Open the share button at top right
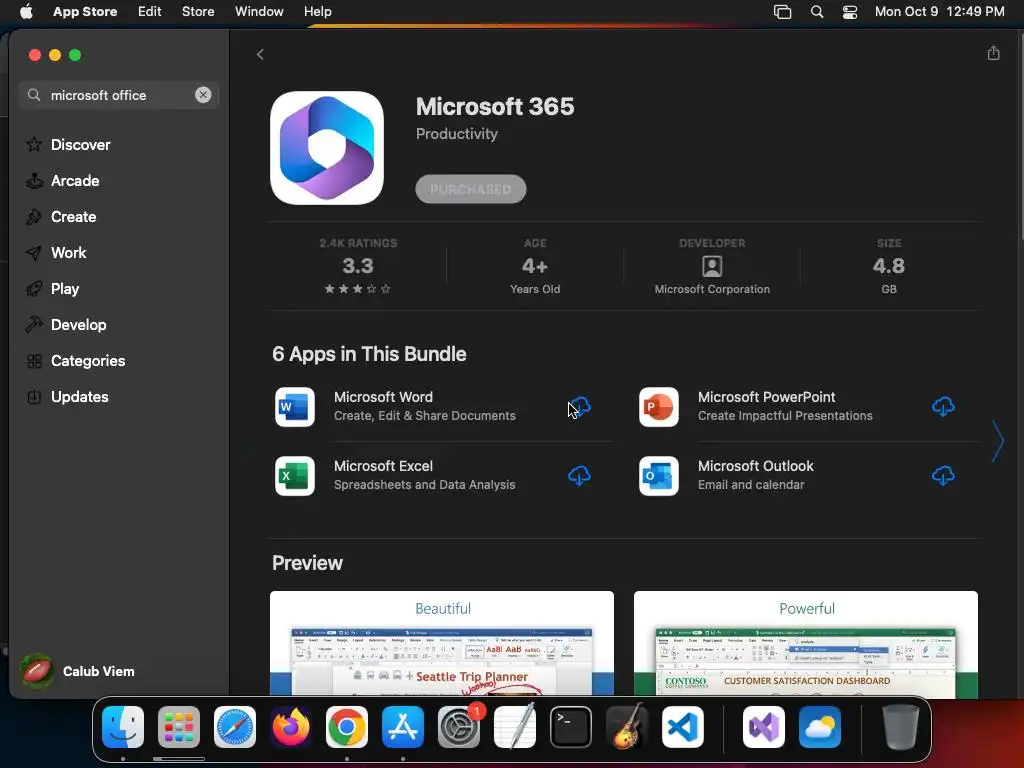Screen dimensions: 1024x768 tap(993, 53)
